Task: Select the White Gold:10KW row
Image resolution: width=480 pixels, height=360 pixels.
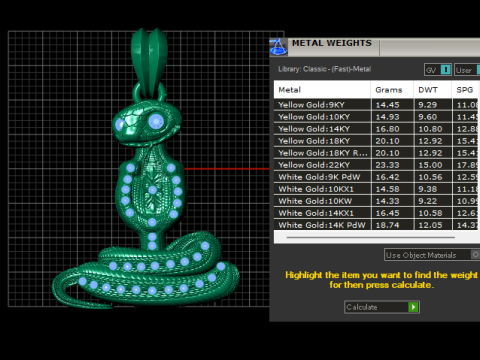Action: pos(376,201)
